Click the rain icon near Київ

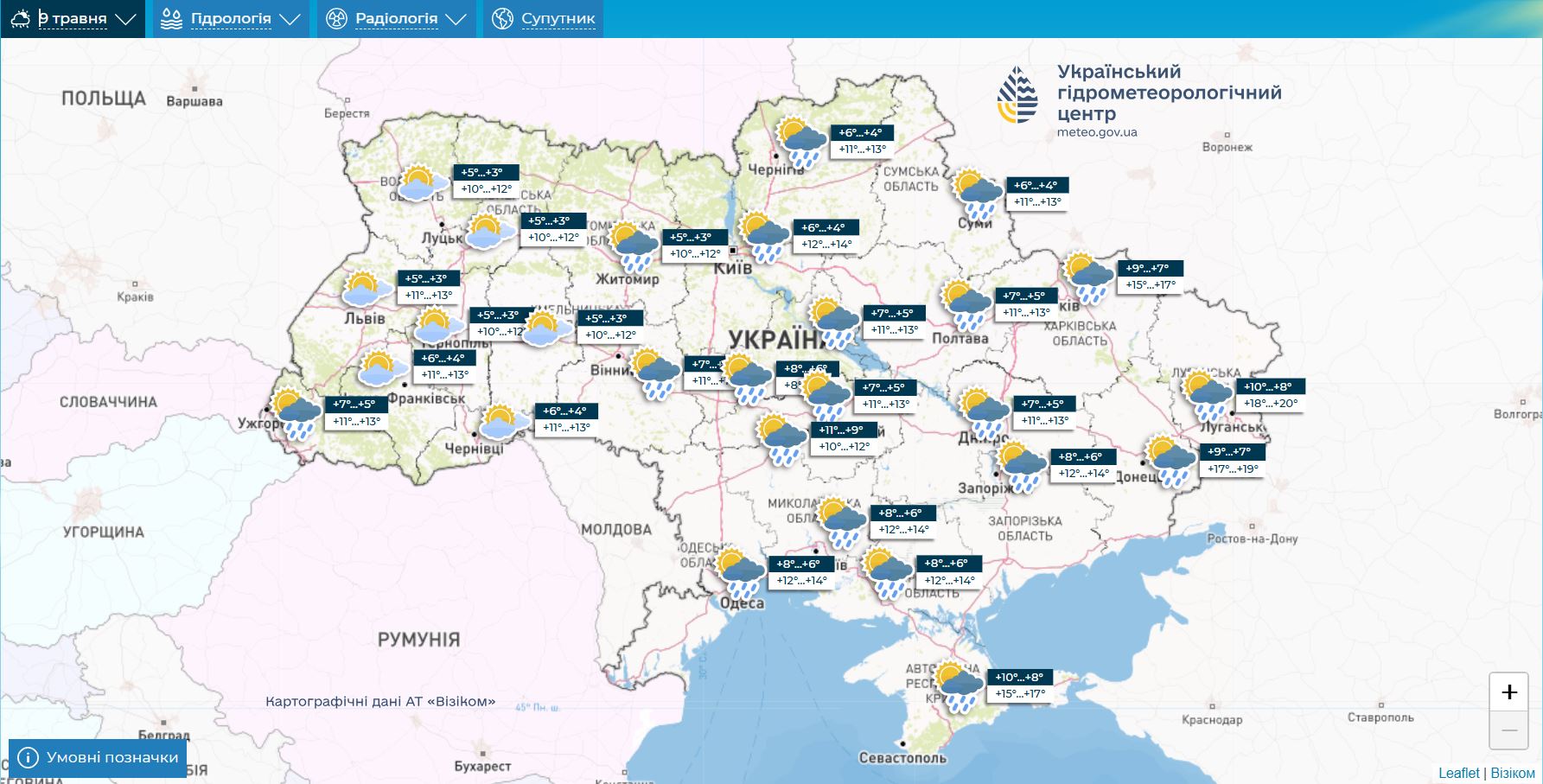(x=766, y=237)
